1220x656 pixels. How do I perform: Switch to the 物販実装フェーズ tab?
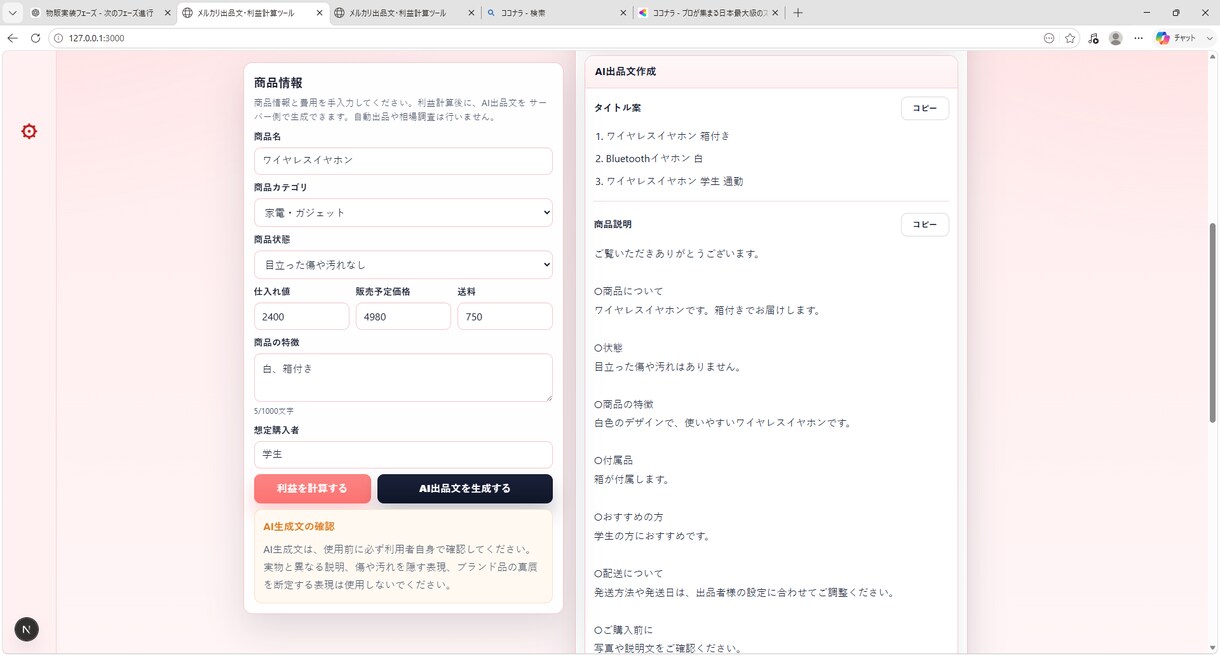100,13
